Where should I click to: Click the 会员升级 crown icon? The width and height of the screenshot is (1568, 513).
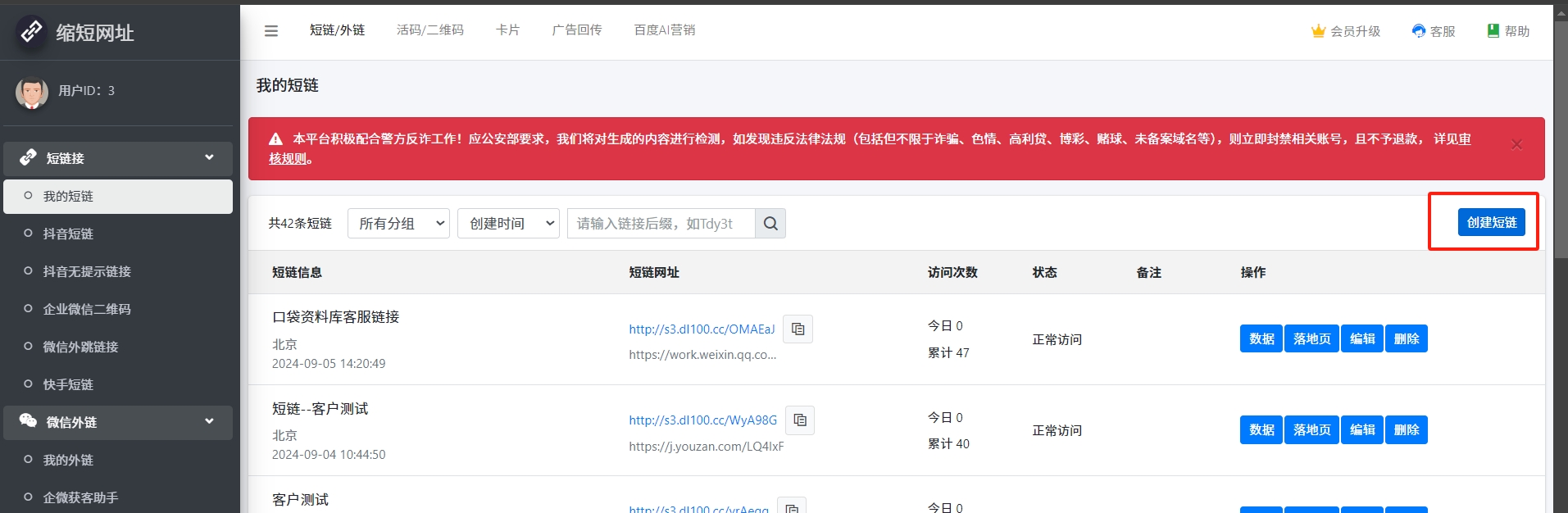tap(1318, 31)
